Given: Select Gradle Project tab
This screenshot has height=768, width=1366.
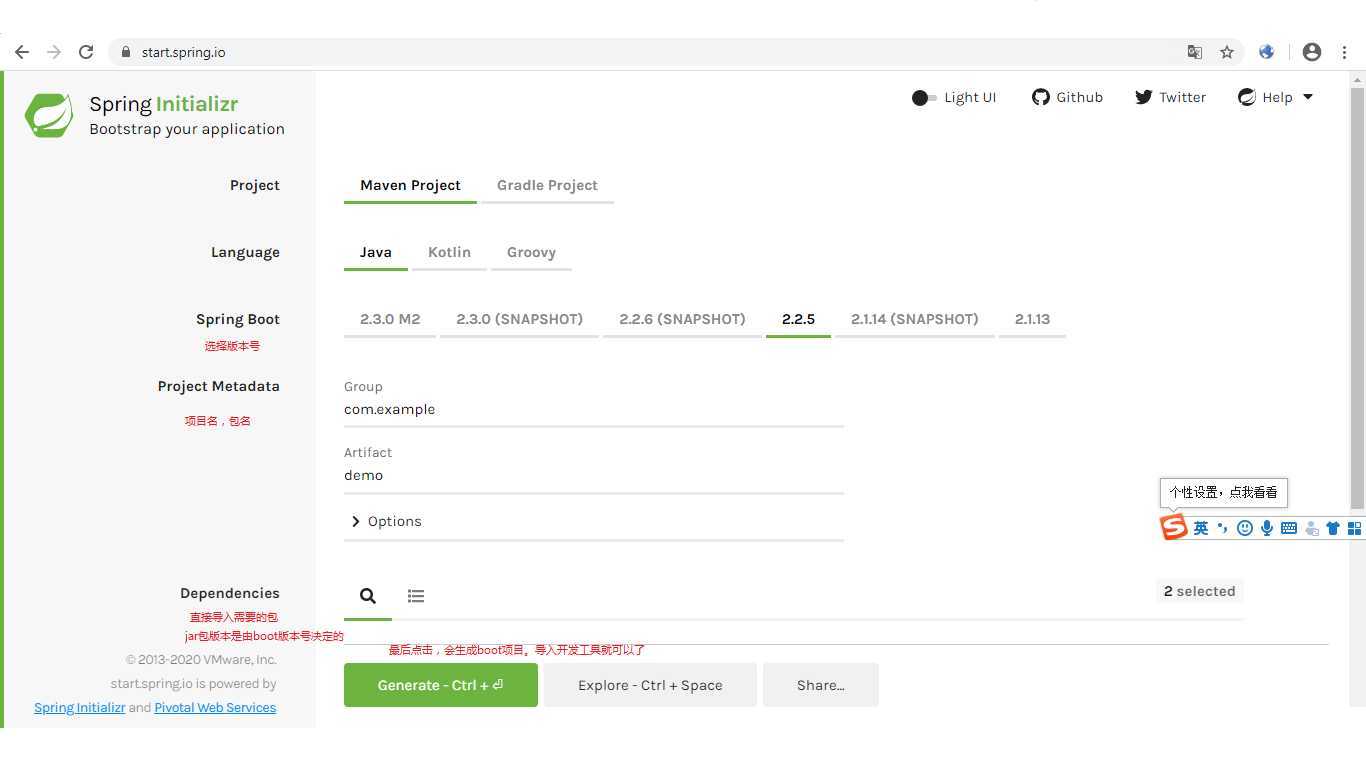Looking at the screenshot, I should [x=547, y=185].
